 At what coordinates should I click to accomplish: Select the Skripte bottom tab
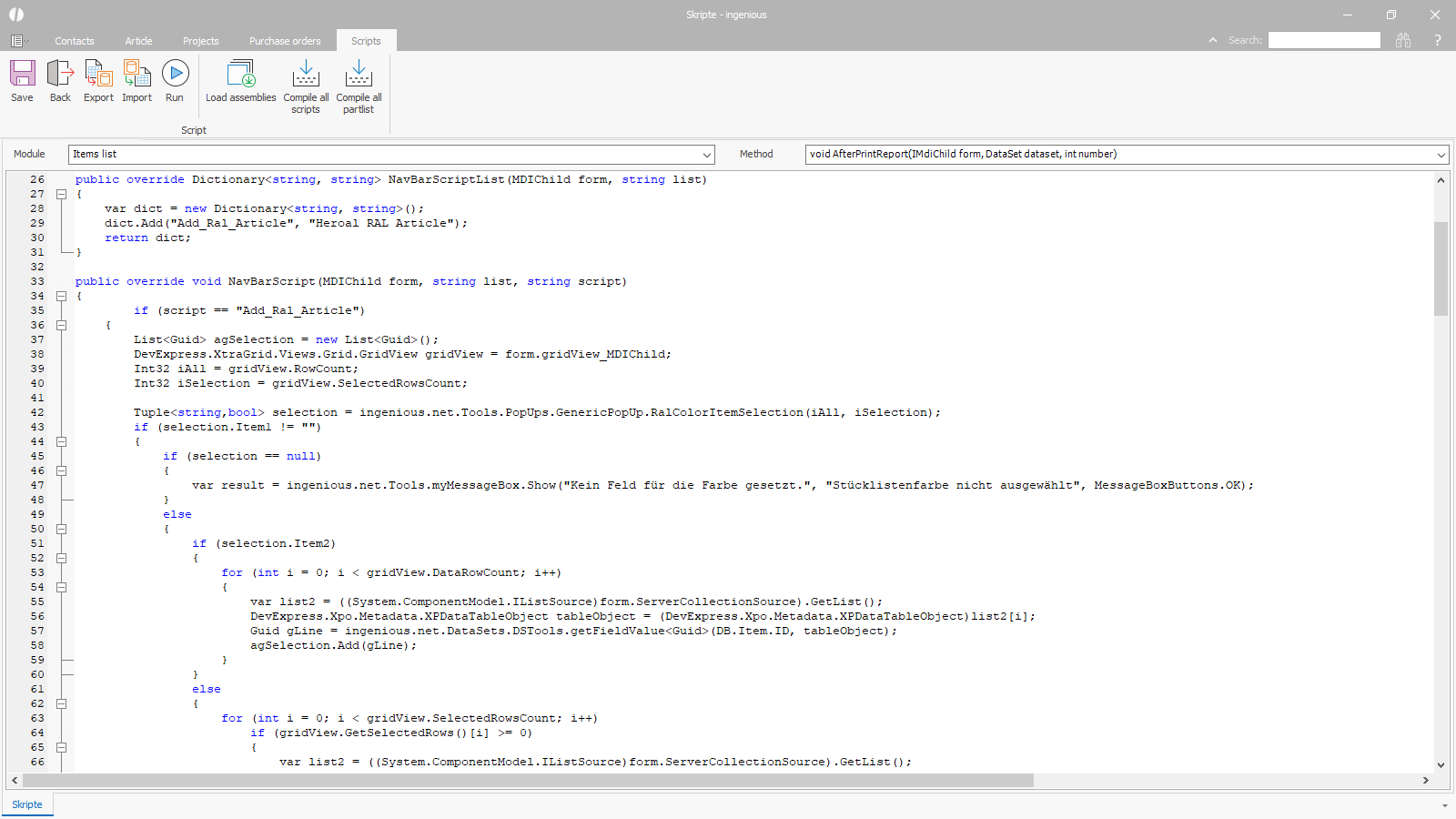pos(27,804)
